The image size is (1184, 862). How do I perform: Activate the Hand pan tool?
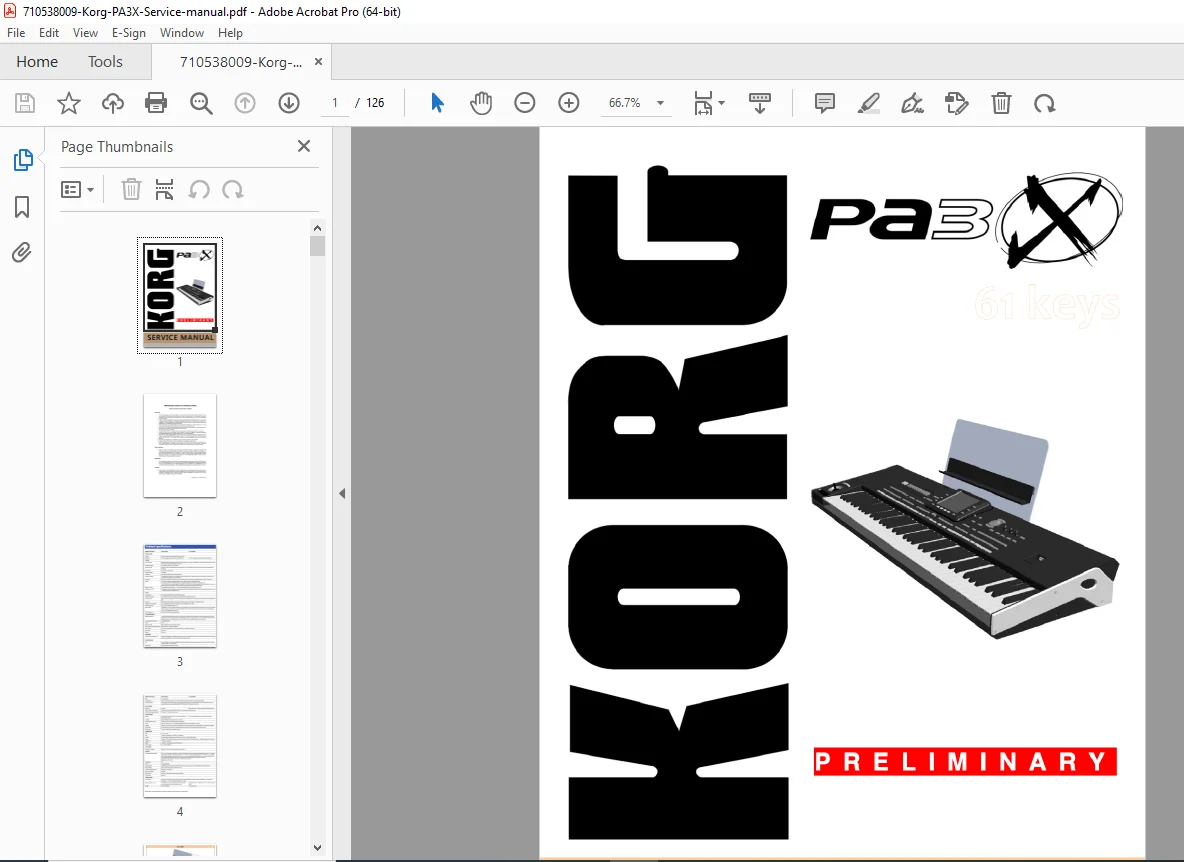click(480, 103)
